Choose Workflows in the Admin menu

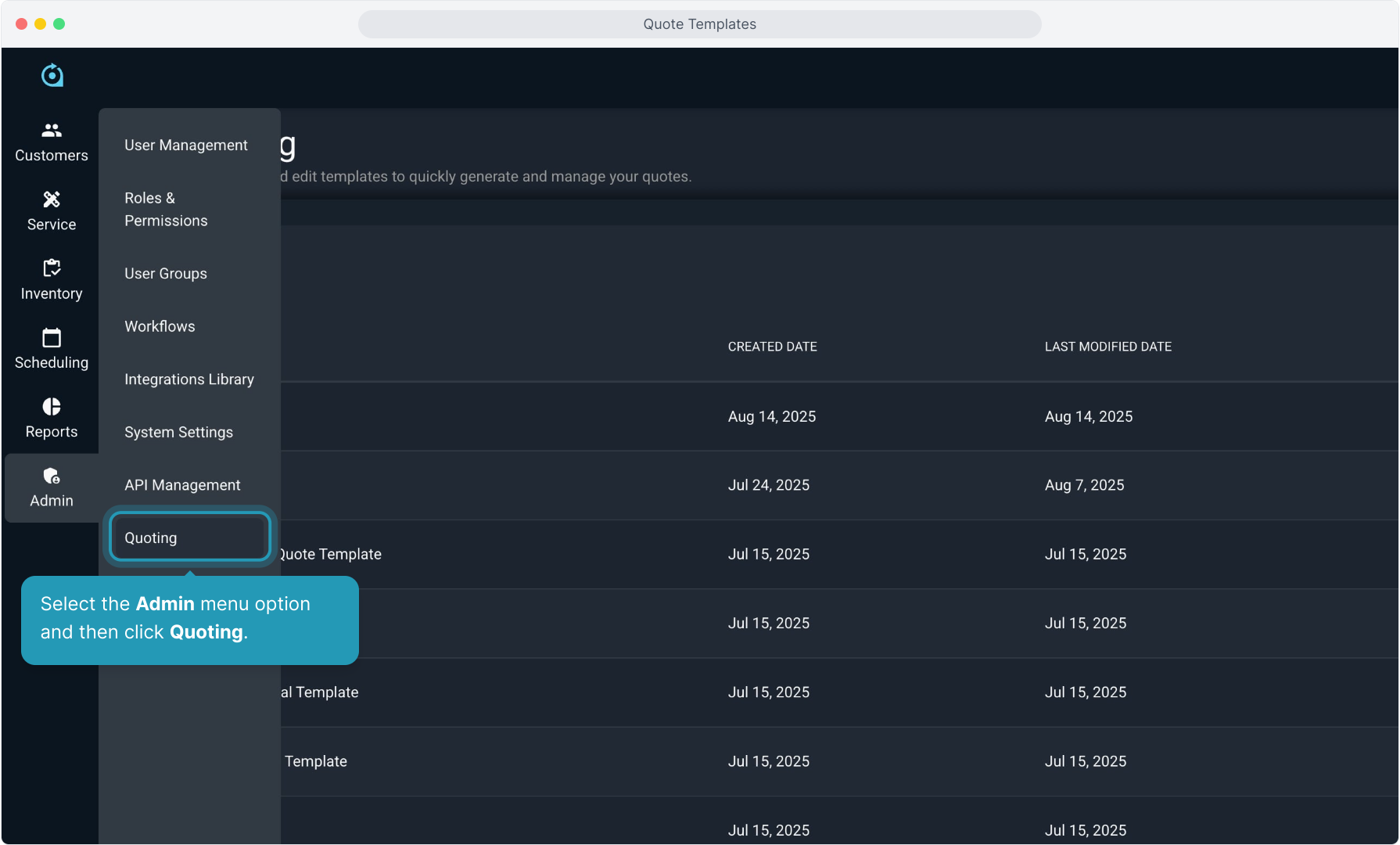(x=160, y=326)
